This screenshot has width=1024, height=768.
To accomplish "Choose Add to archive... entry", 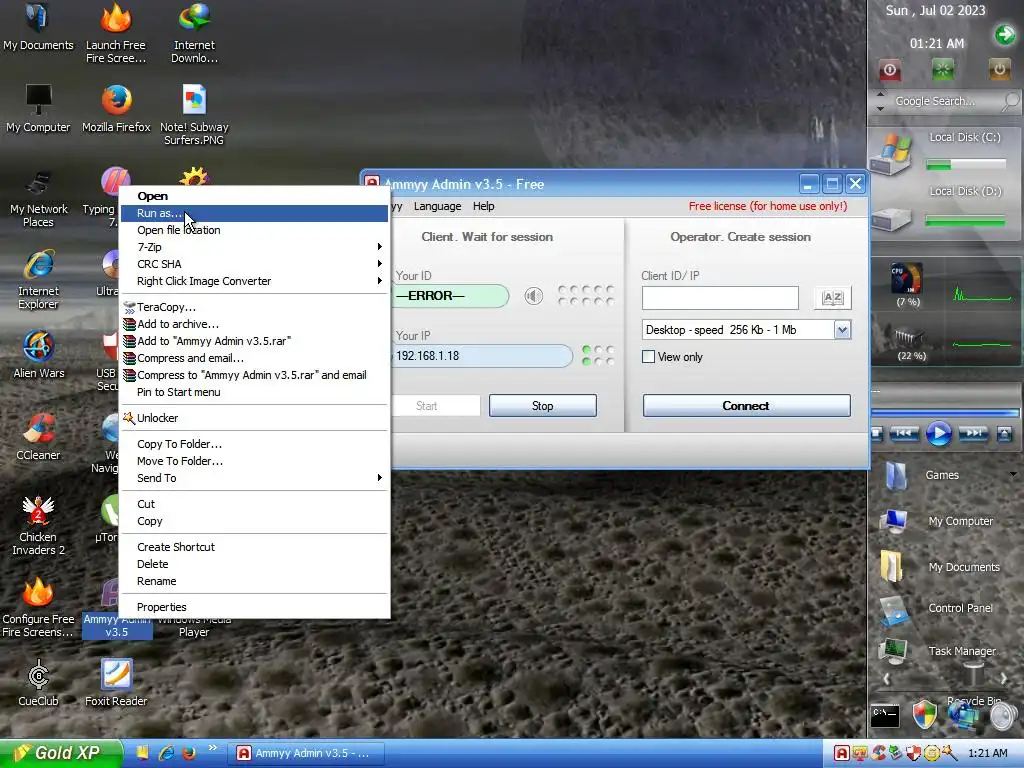I will [x=255, y=324].
